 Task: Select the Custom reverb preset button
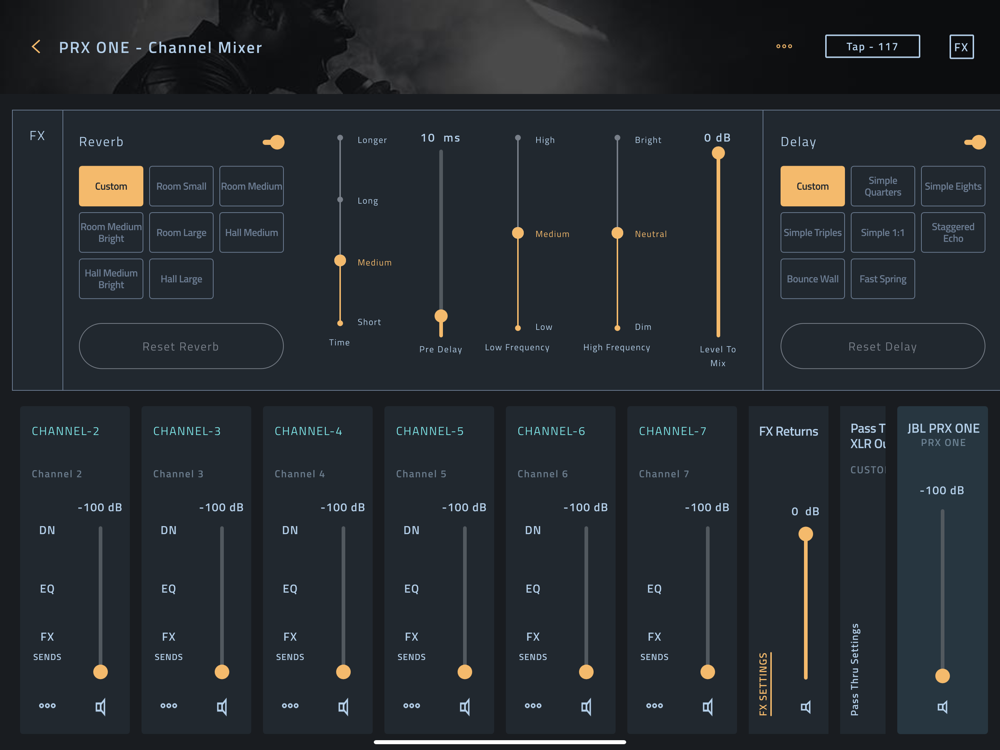tap(111, 186)
